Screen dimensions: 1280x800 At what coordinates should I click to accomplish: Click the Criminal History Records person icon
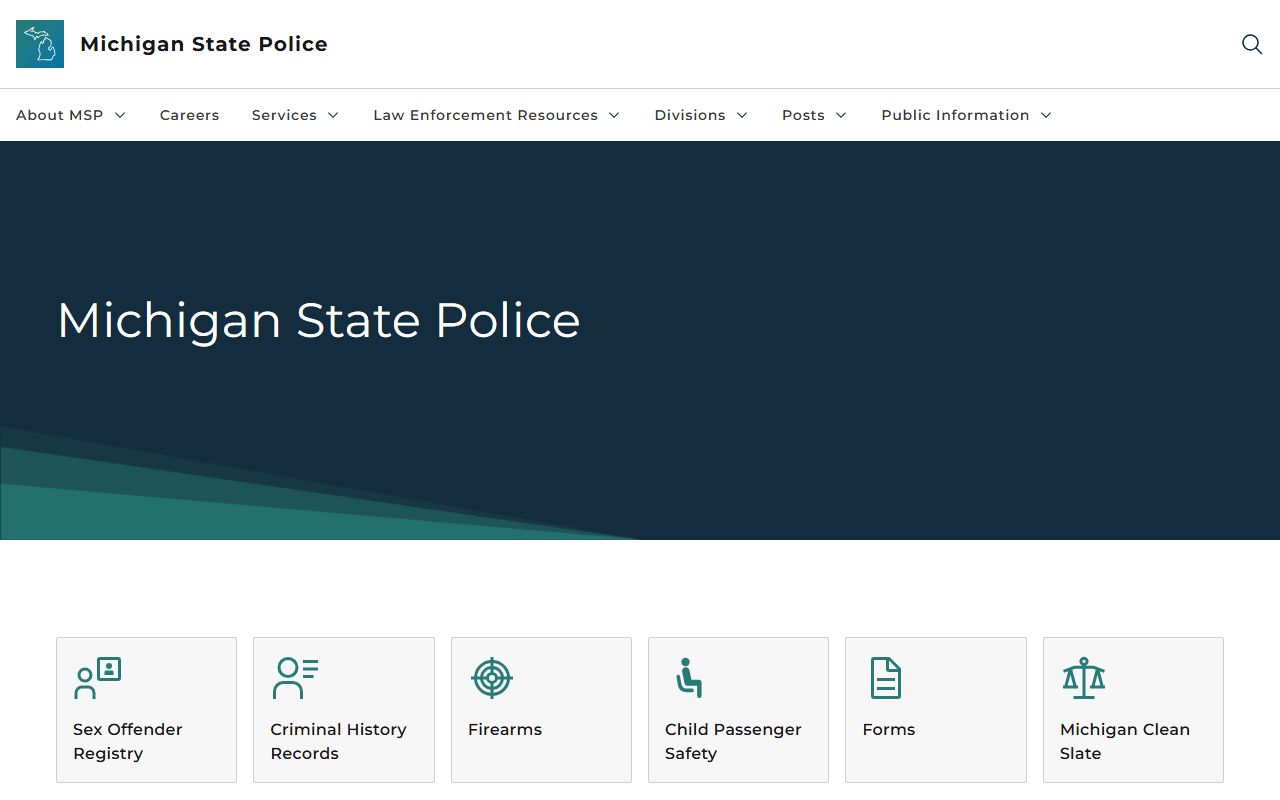(x=295, y=678)
